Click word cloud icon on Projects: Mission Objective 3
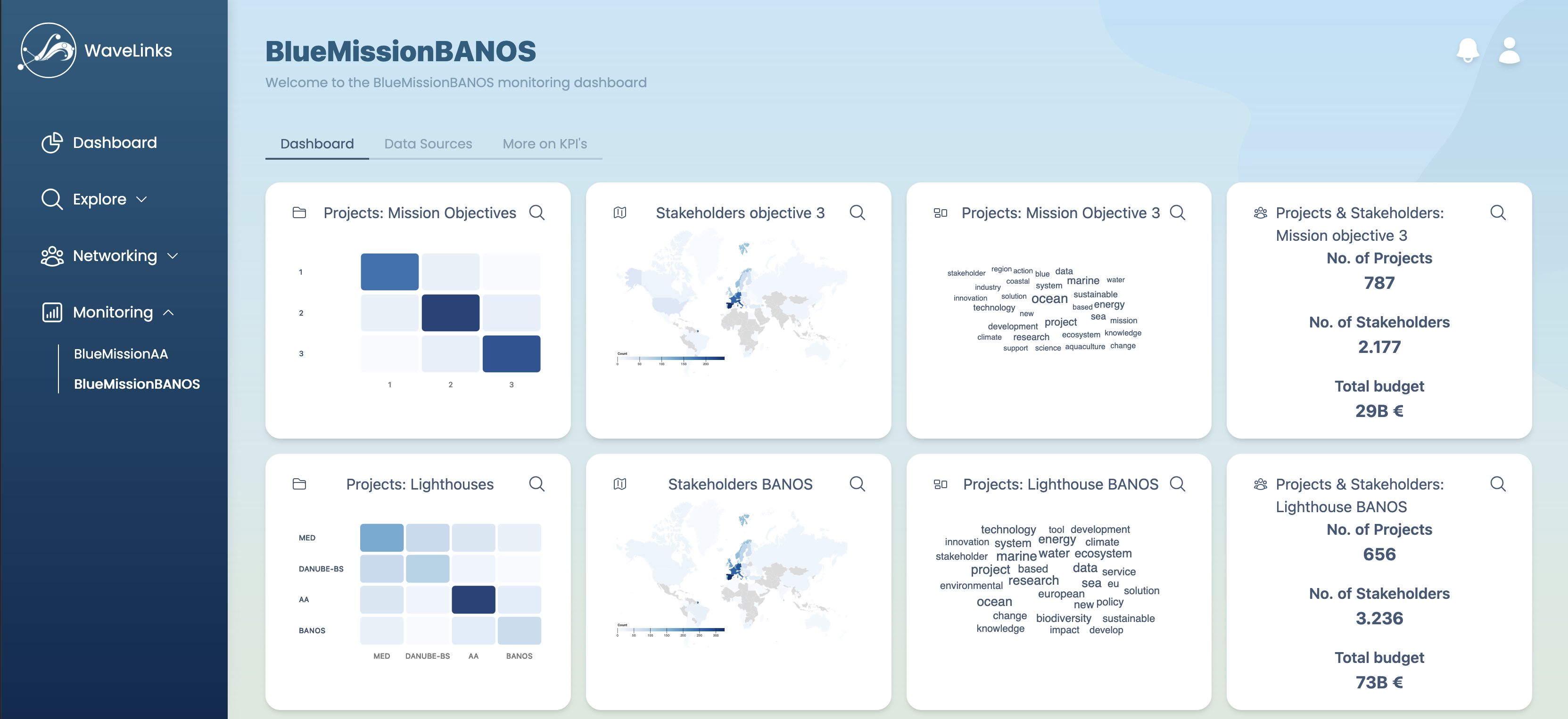 pyautogui.click(x=941, y=213)
